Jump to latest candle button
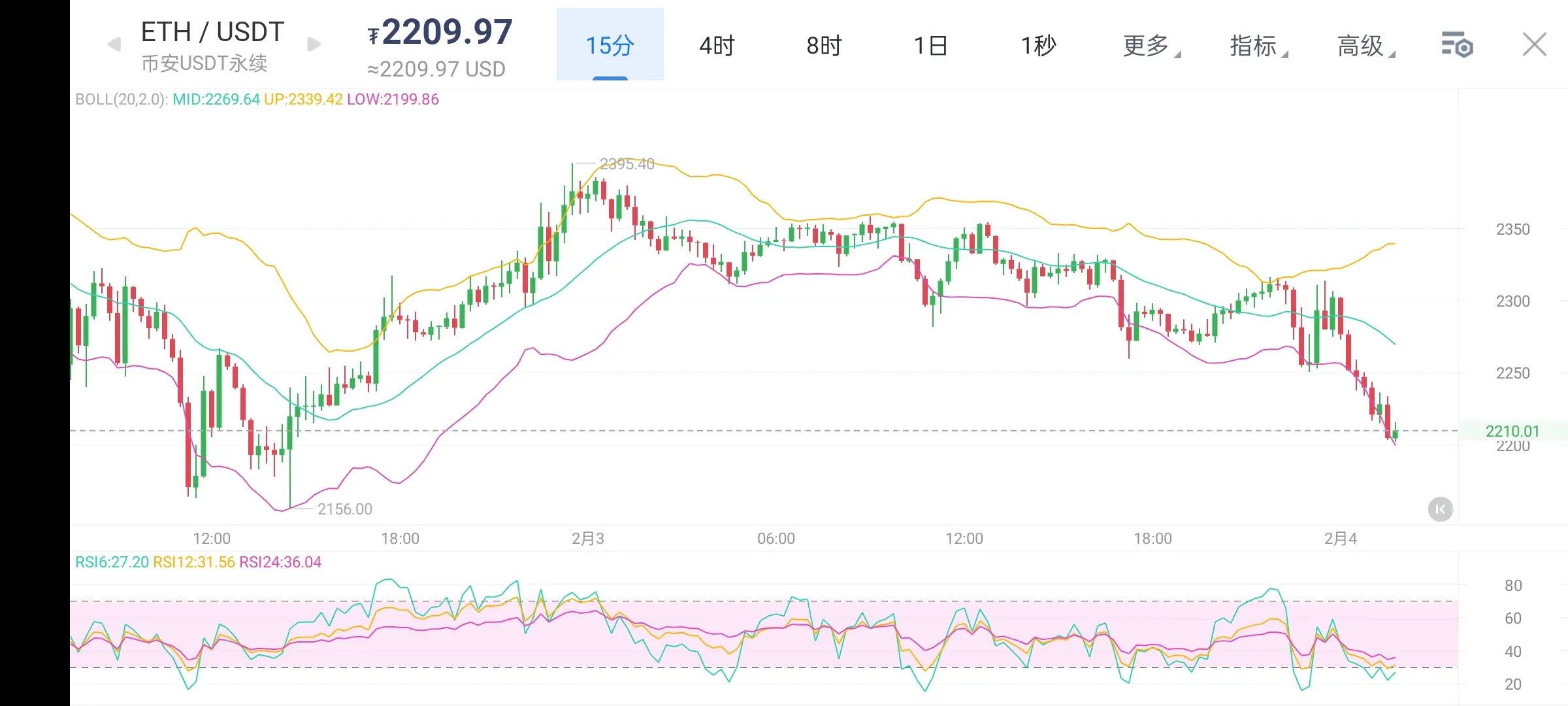The image size is (1568, 706). pyautogui.click(x=1440, y=509)
